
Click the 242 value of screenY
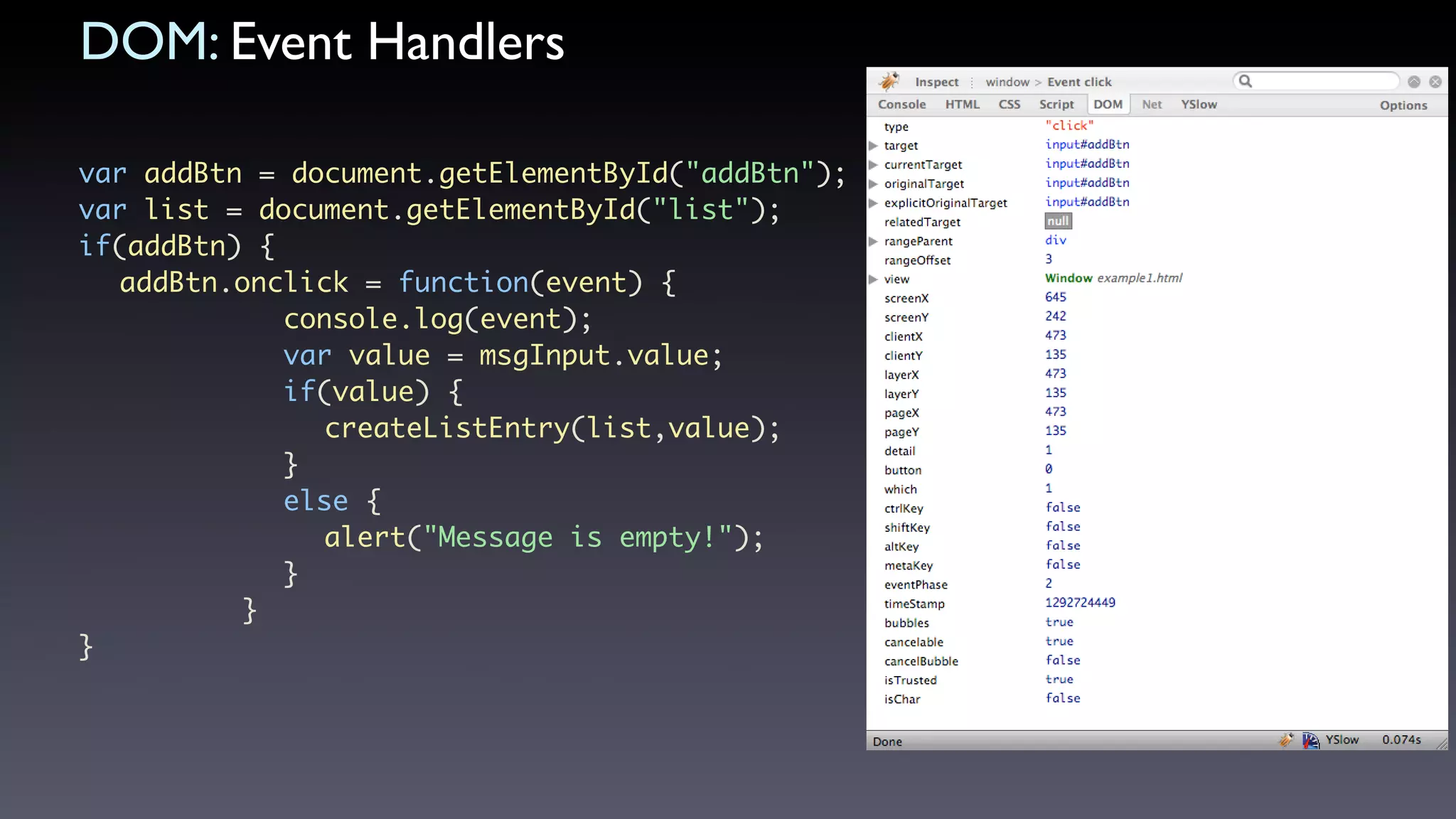(x=1056, y=316)
